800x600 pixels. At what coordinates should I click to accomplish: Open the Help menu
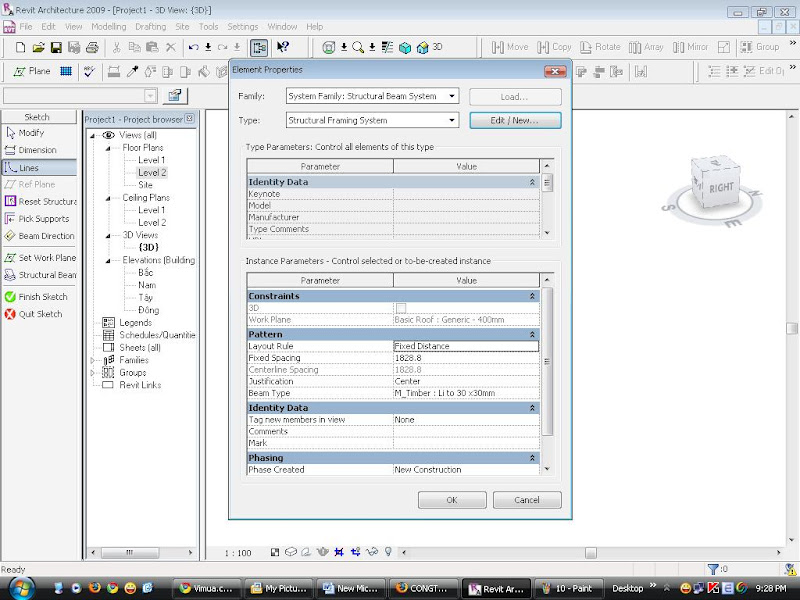tap(314, 27)
